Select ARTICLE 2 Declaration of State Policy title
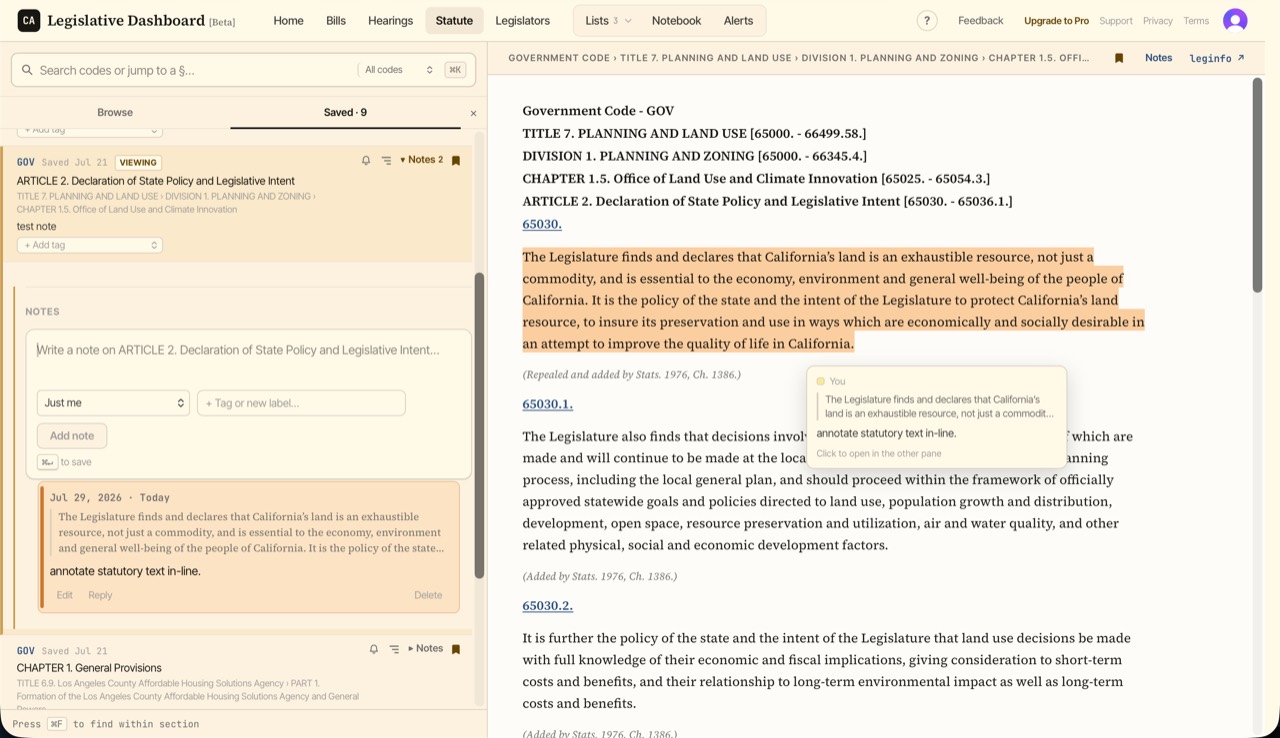The width and height of the screenshot is (1280, 738). coord(156,181)
